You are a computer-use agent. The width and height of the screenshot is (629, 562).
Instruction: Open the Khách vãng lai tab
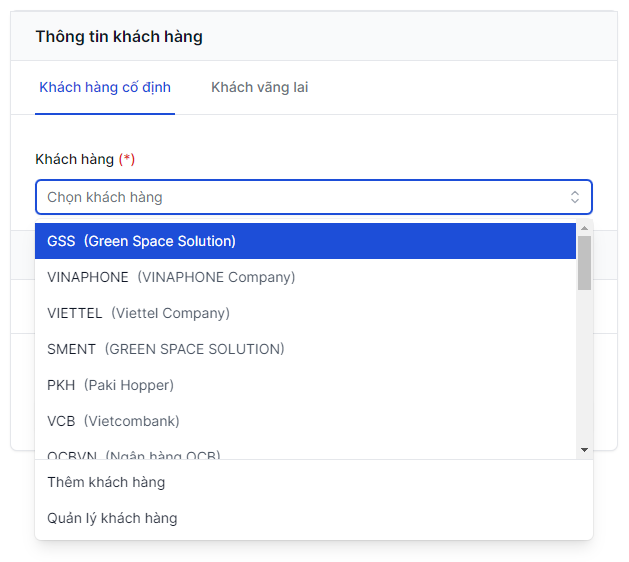260,87
